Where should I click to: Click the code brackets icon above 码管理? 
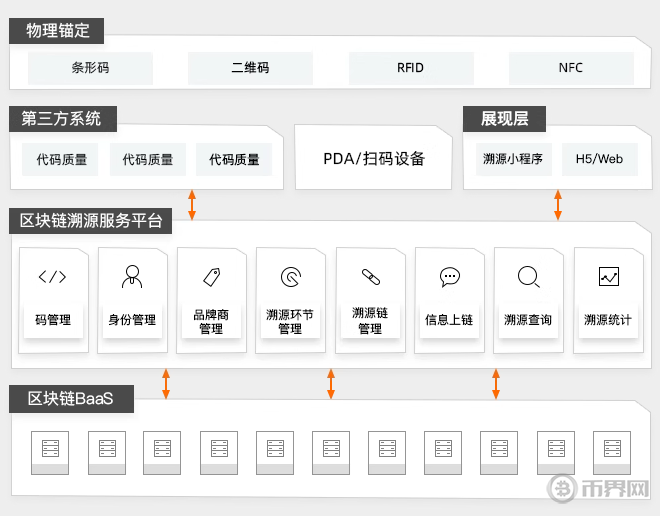coord(52,277)
